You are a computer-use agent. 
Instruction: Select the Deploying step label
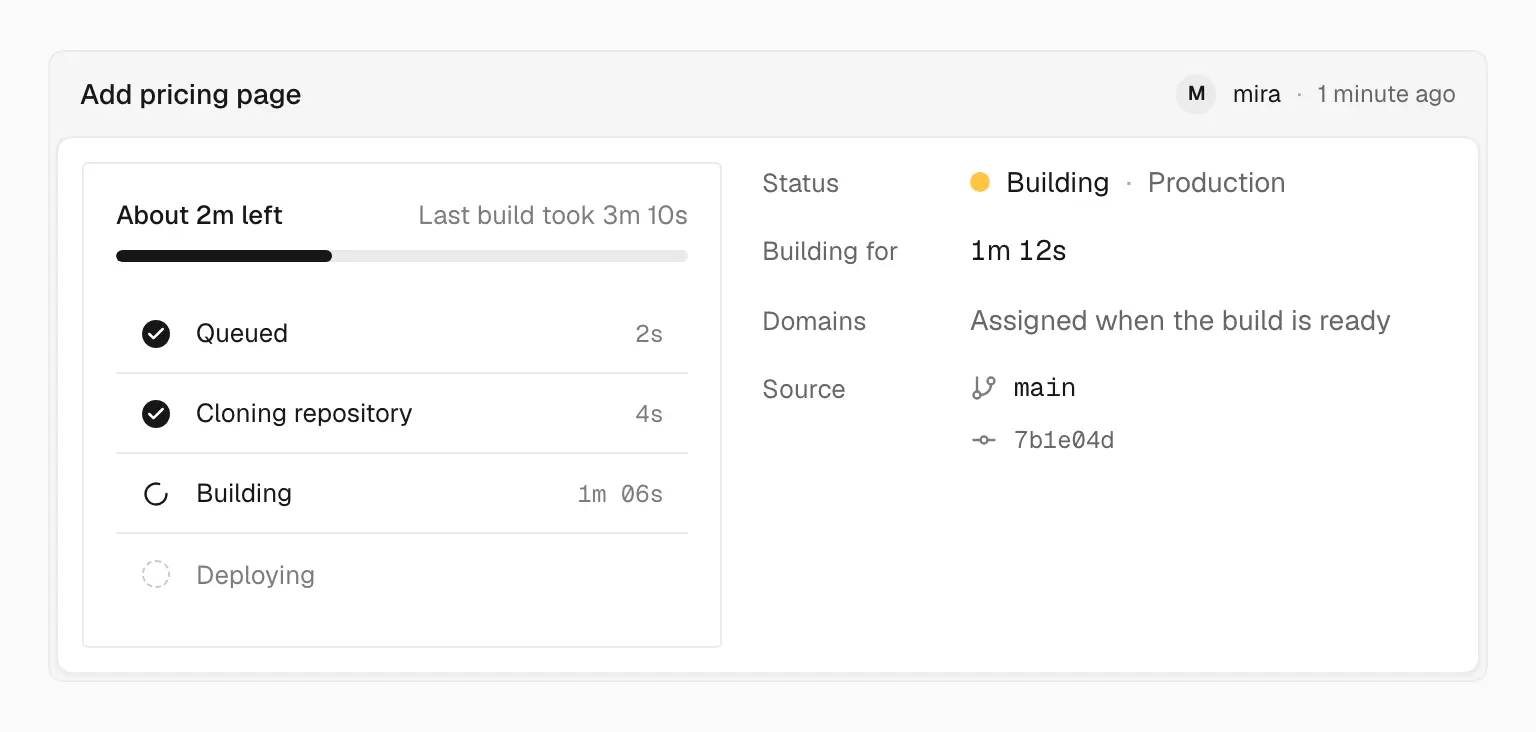click(256, 576)
